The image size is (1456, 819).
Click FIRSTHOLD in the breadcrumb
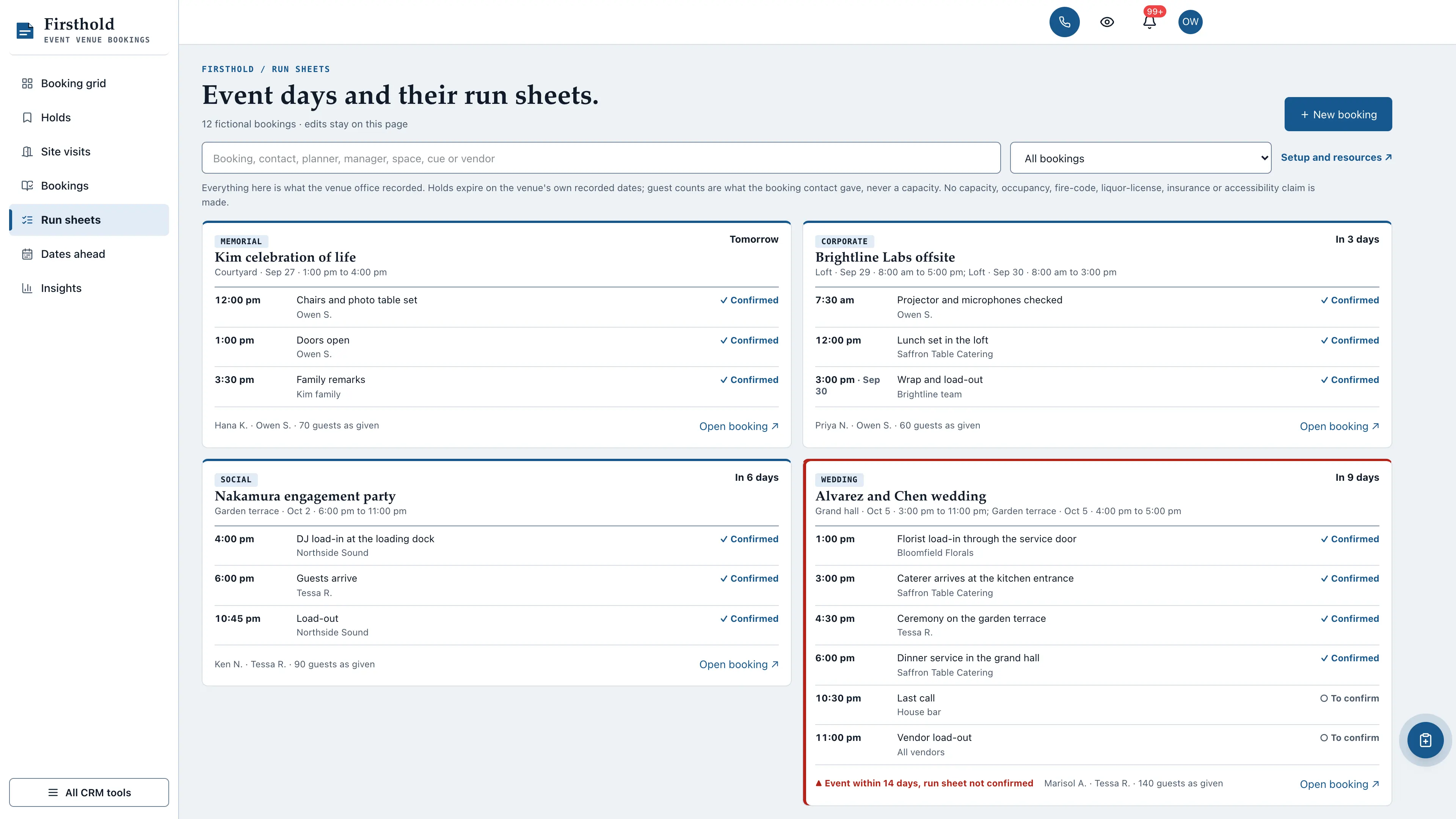[x=228, y=69]
